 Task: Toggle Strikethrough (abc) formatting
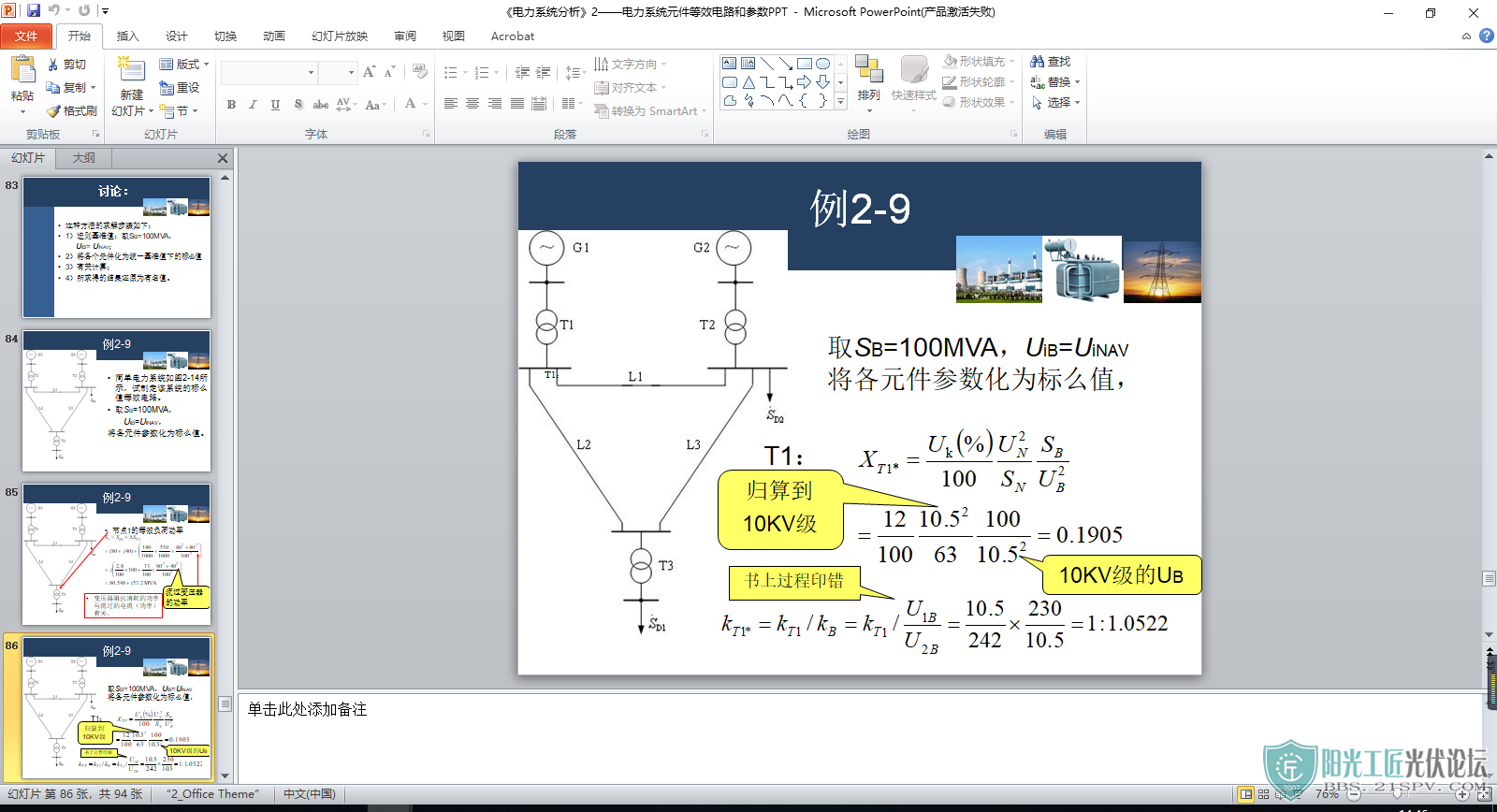click(320, 104)
